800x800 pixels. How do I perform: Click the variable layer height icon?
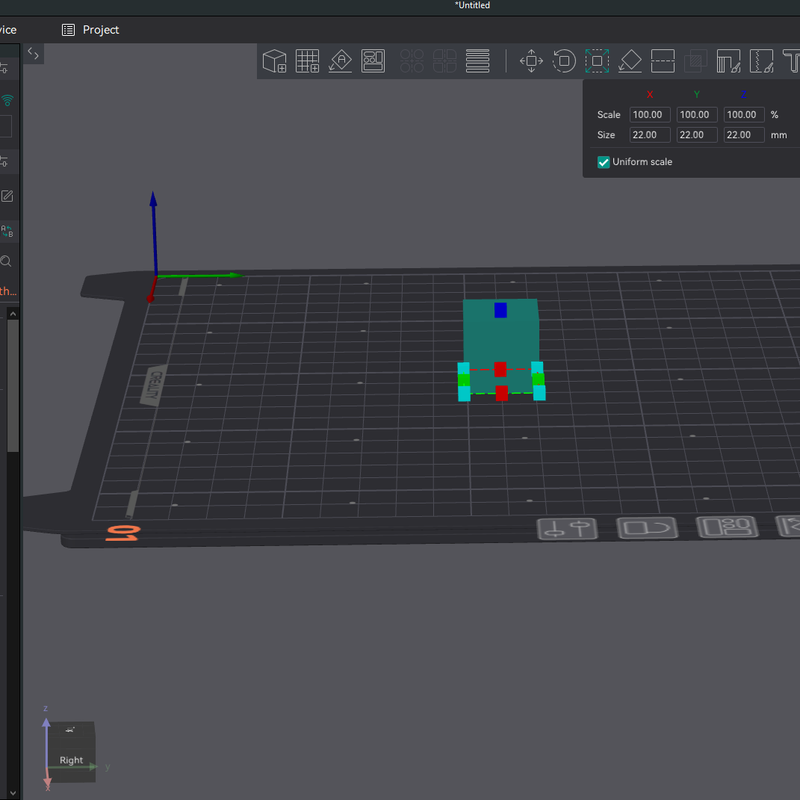[x=478, y=61]
